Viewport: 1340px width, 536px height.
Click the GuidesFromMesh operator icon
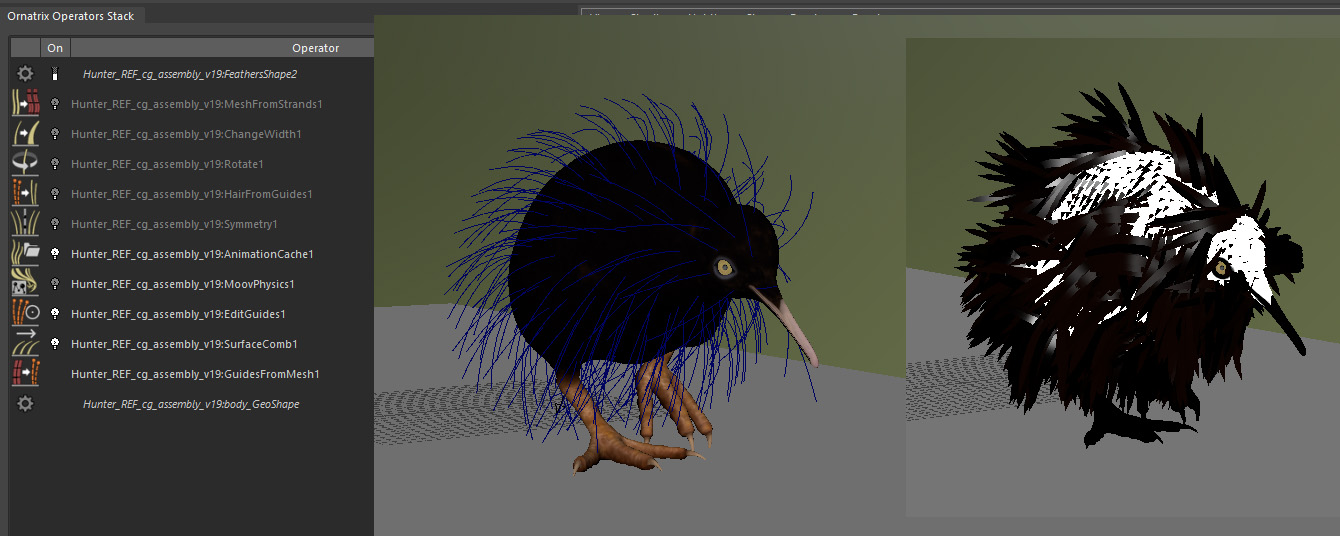[25, 374]
